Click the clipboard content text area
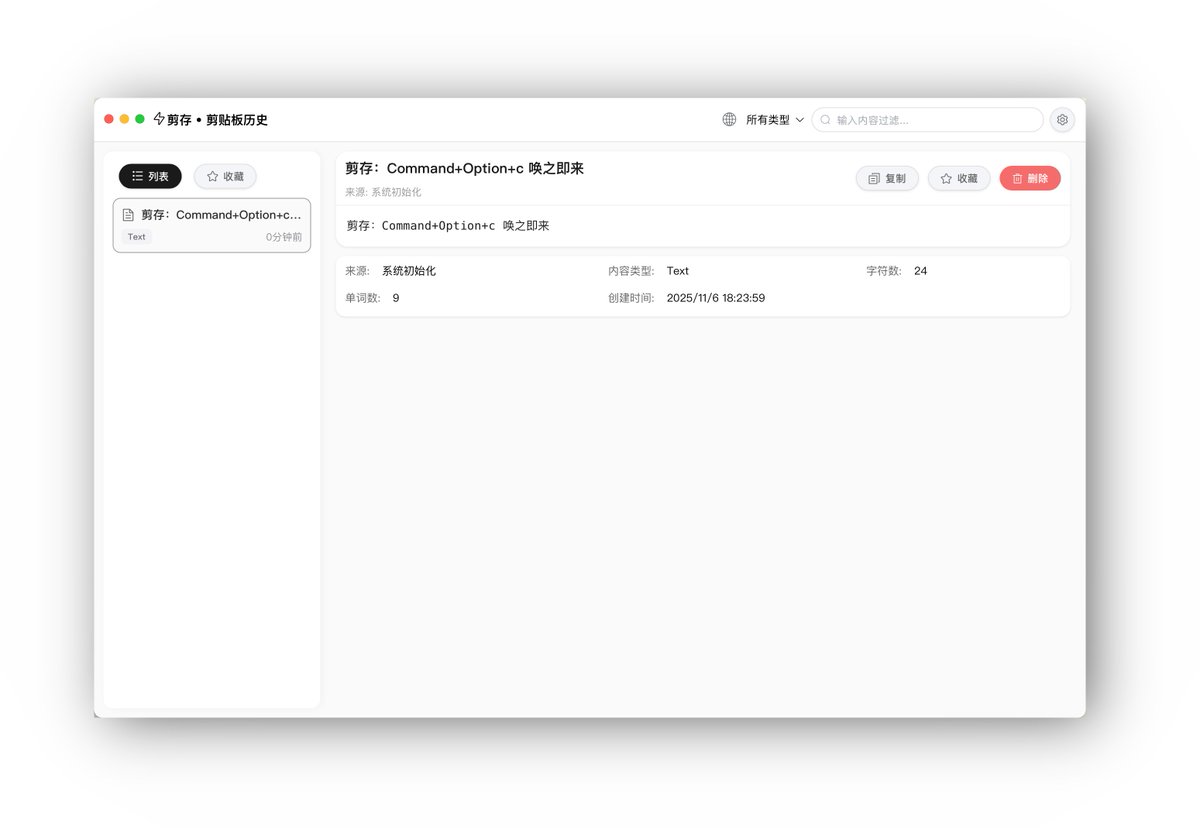1200x828 pixels. [700, 225]
